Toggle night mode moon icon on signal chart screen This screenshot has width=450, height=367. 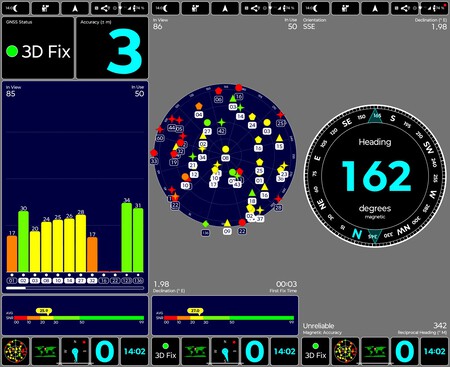tap(15, 8)
